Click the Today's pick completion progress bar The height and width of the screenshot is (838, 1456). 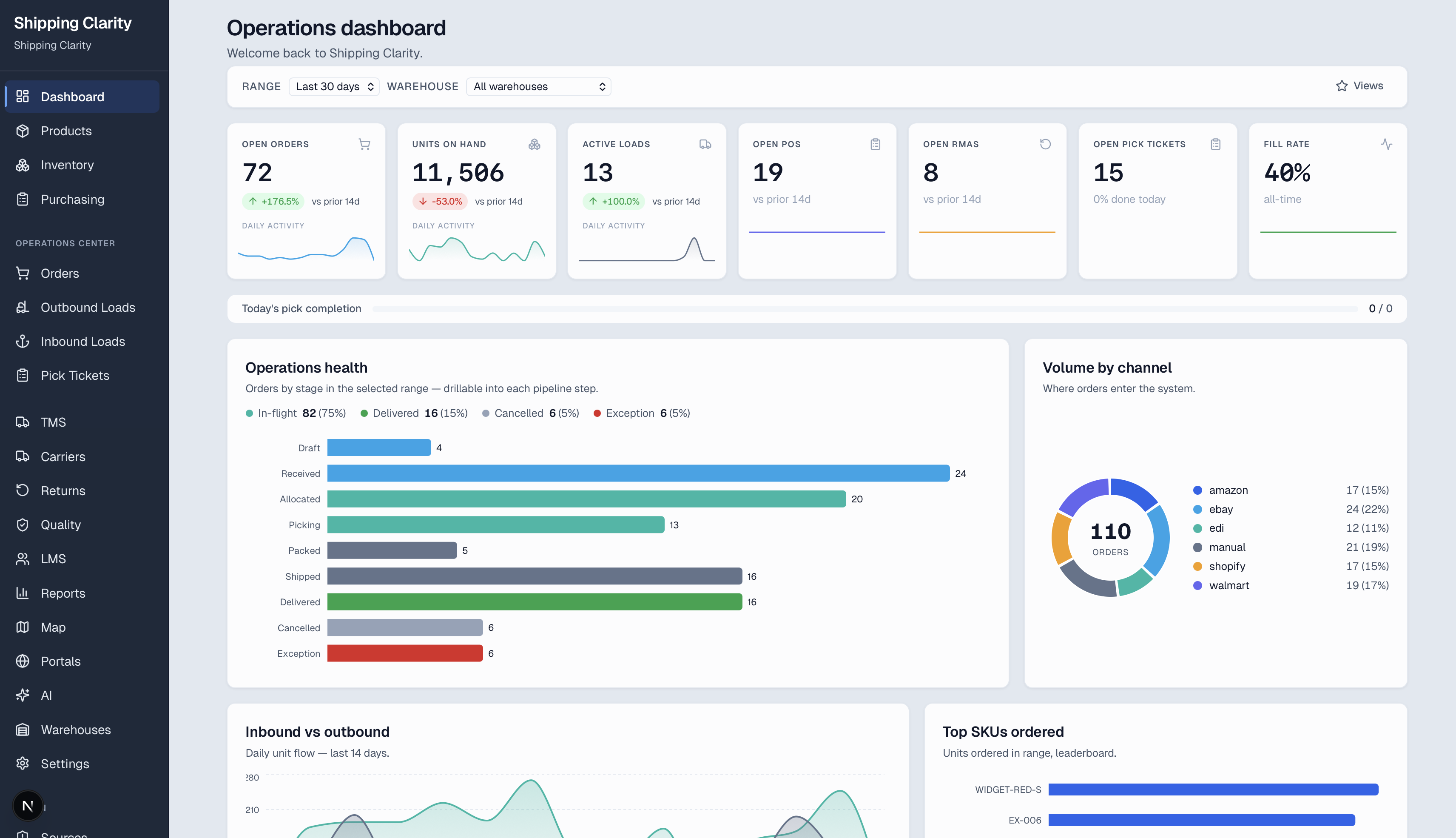(865, 309)
